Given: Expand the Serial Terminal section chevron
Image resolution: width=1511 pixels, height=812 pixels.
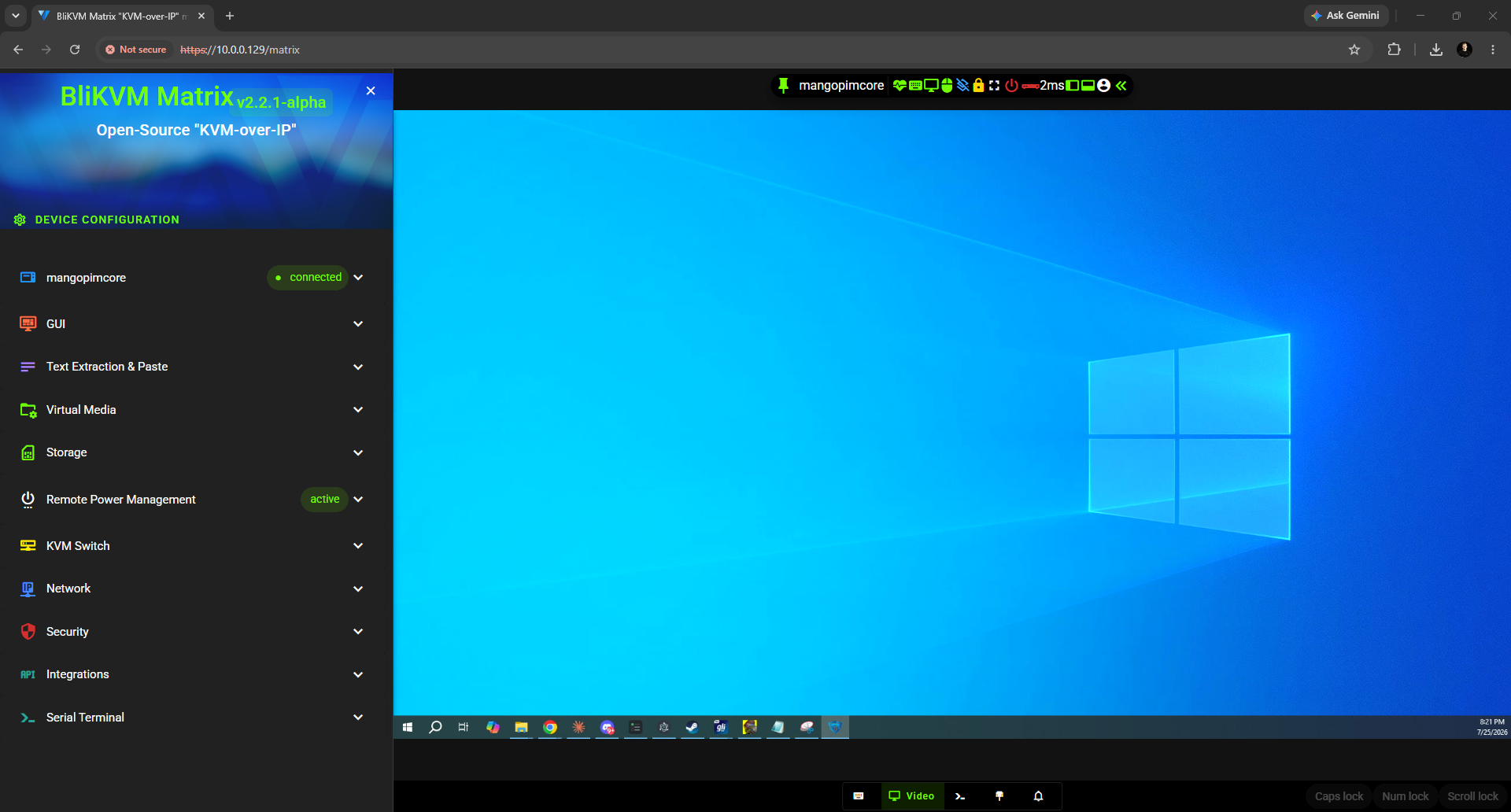Looking at the screenshot, I should pyautogui.click(x=358, y=717).
